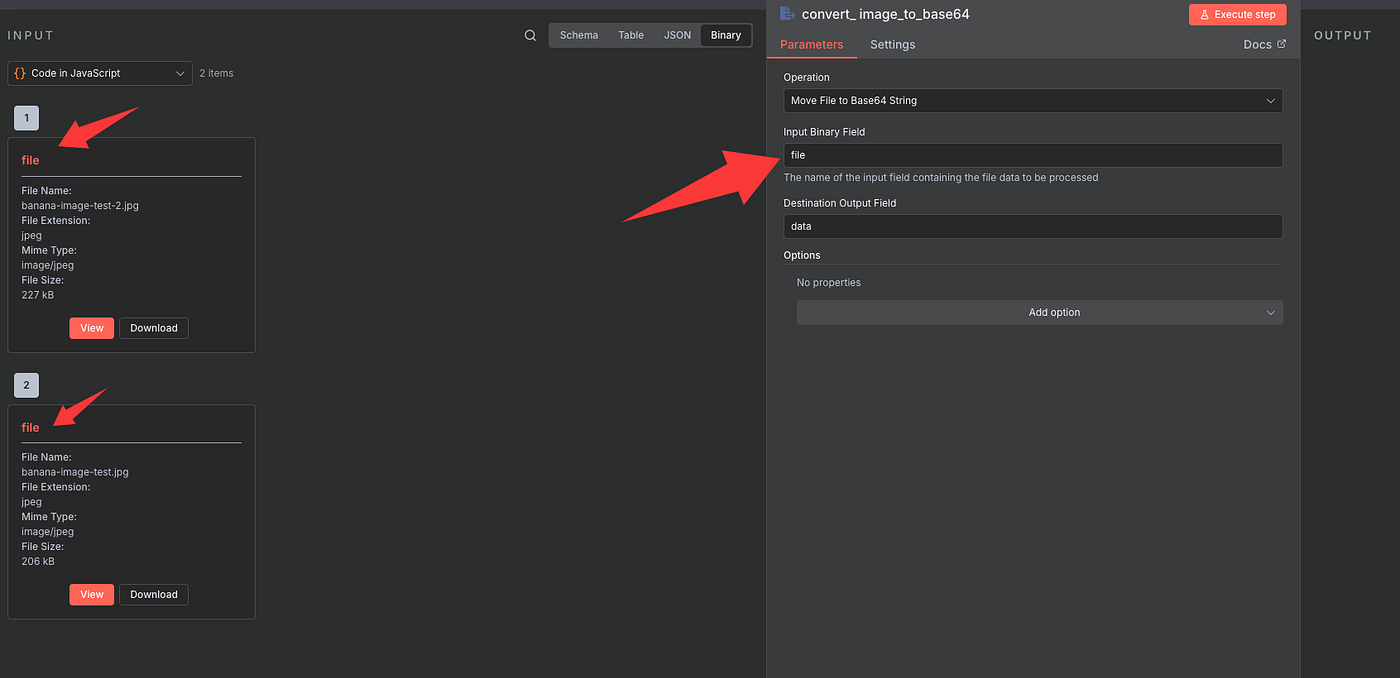The width and height of the screenshot is (1400, 678).
Task: Switch to the Parameters tab
Action: coord(811,44)
